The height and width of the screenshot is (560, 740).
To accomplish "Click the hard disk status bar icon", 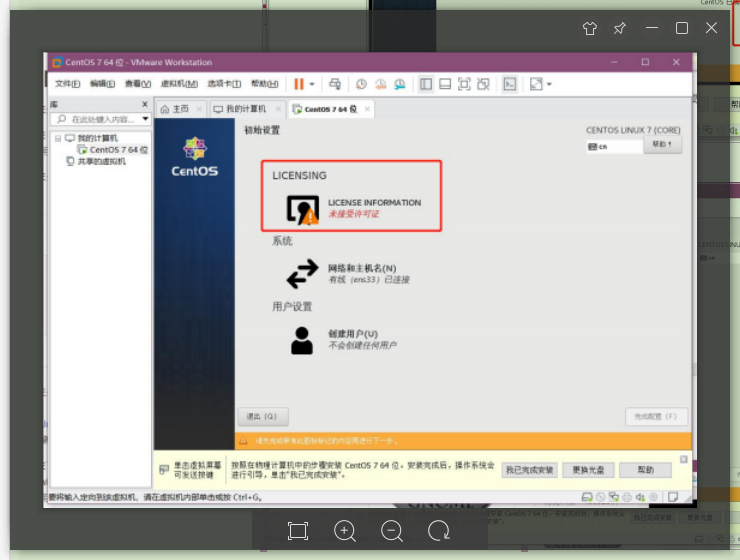I will [587, 497].
